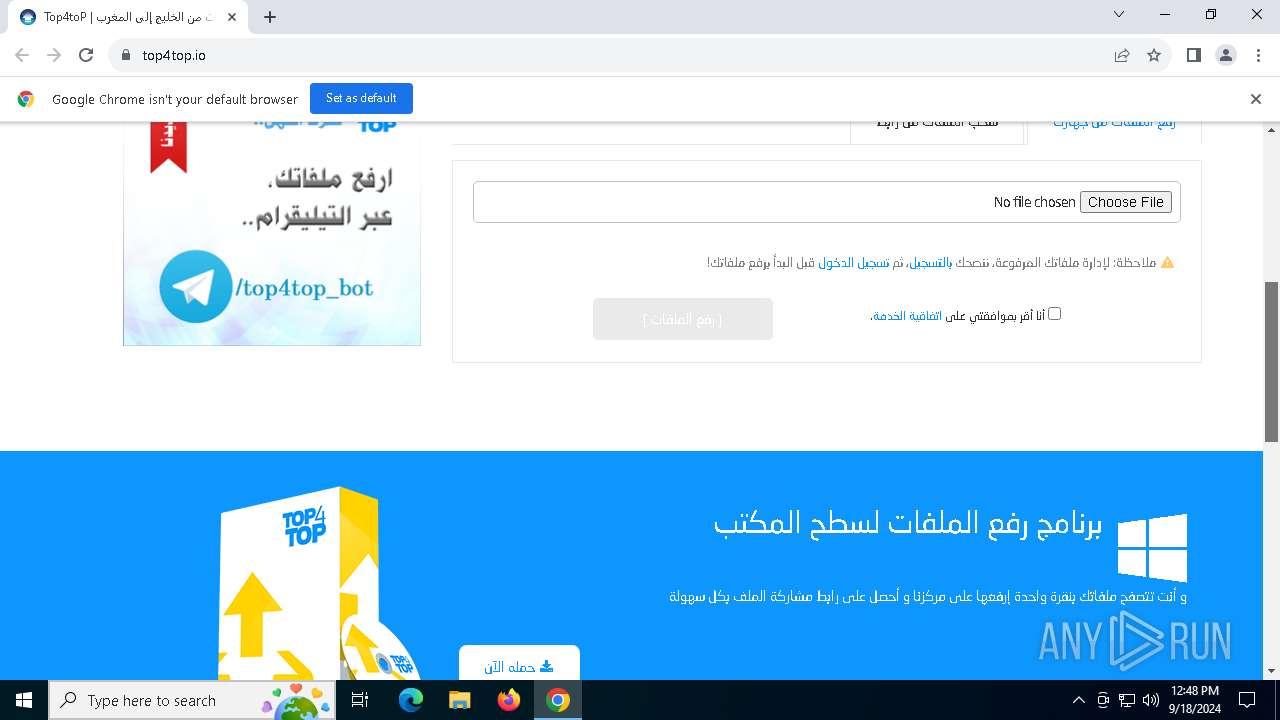Open the notification center
The image size is (1280, 720).
(1247, 700)
